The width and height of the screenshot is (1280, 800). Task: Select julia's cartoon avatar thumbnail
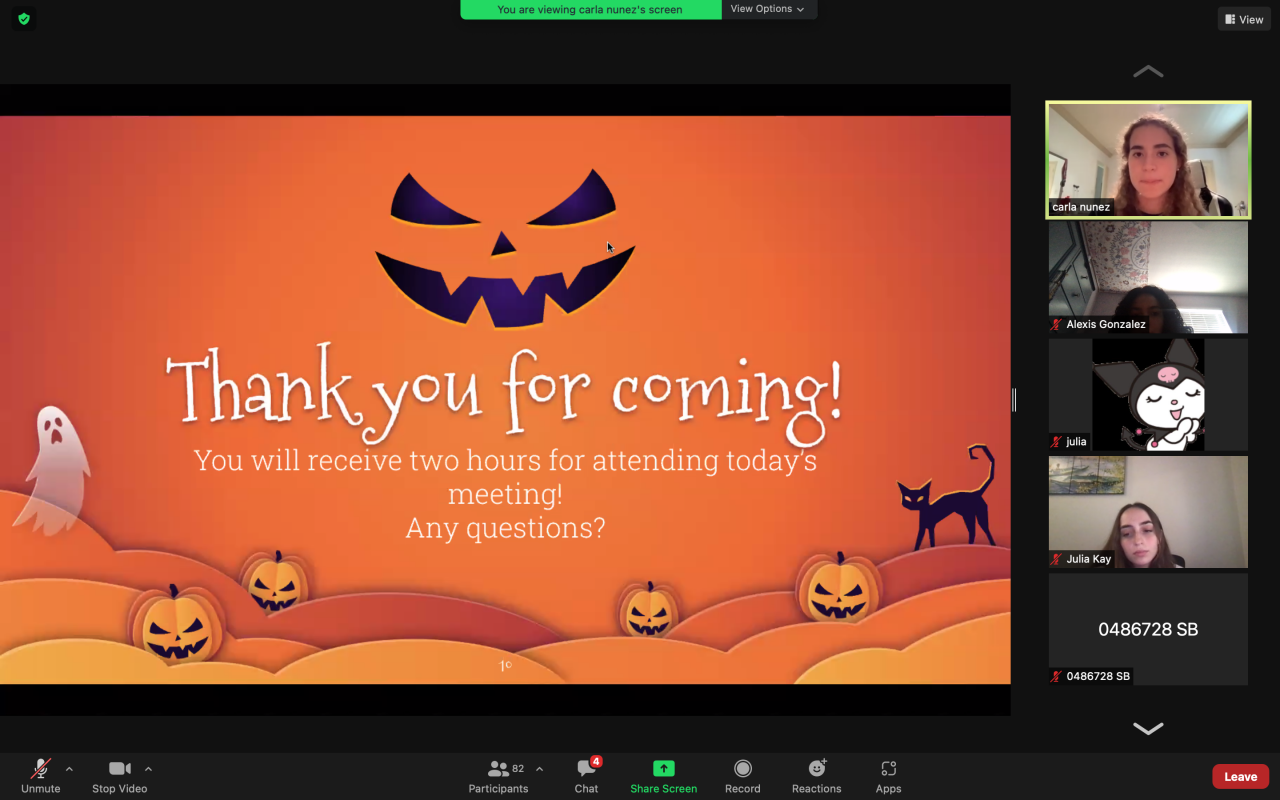coord(1148,394)
